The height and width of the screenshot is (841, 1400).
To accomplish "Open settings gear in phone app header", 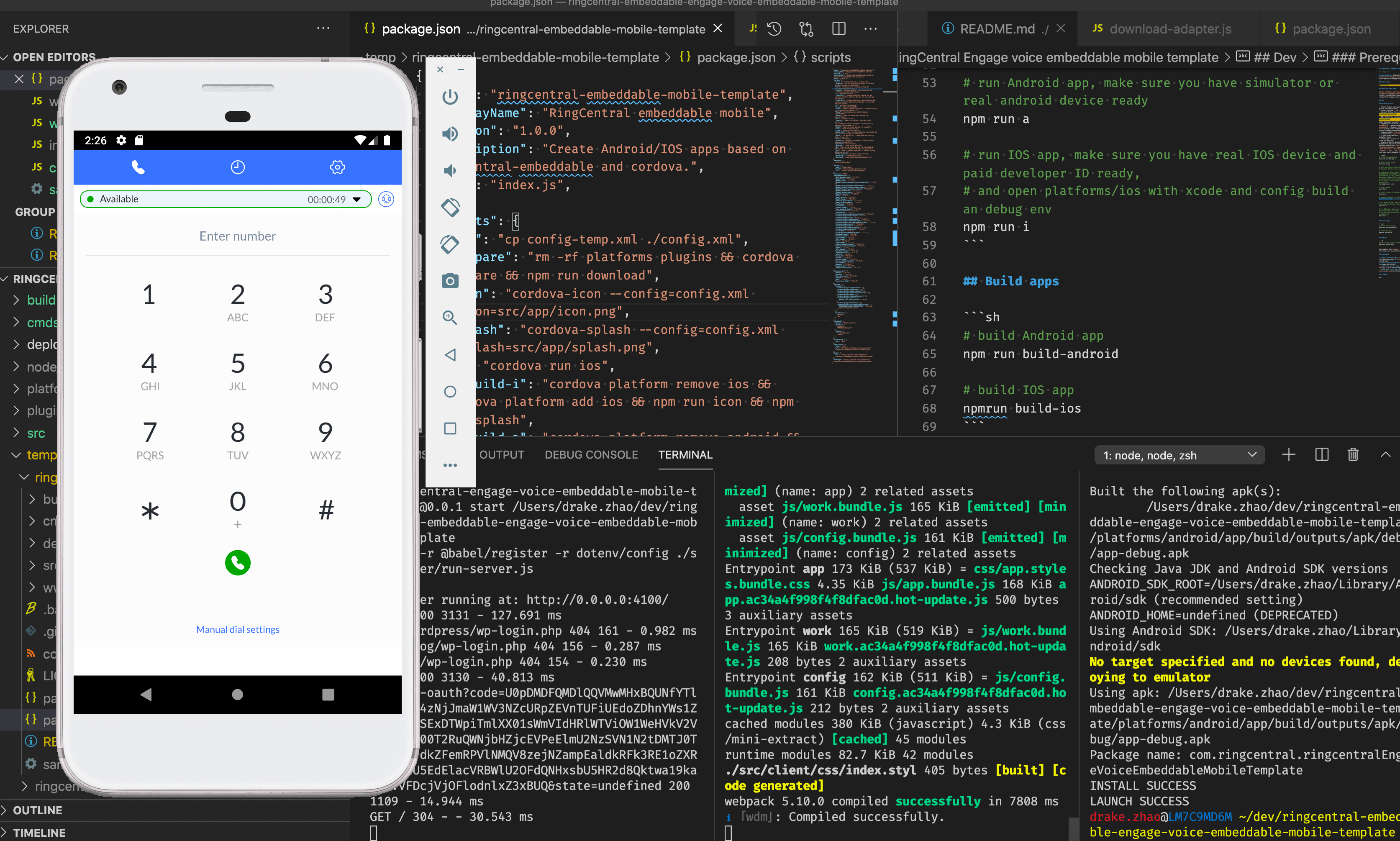I will (337, 167).
